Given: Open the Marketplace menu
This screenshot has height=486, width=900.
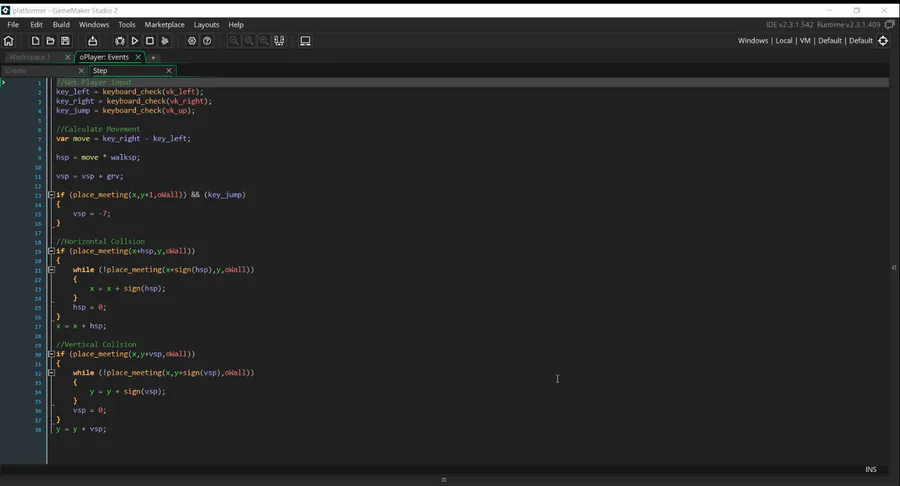Looking at the screenshot, I should tap(164, 25).
